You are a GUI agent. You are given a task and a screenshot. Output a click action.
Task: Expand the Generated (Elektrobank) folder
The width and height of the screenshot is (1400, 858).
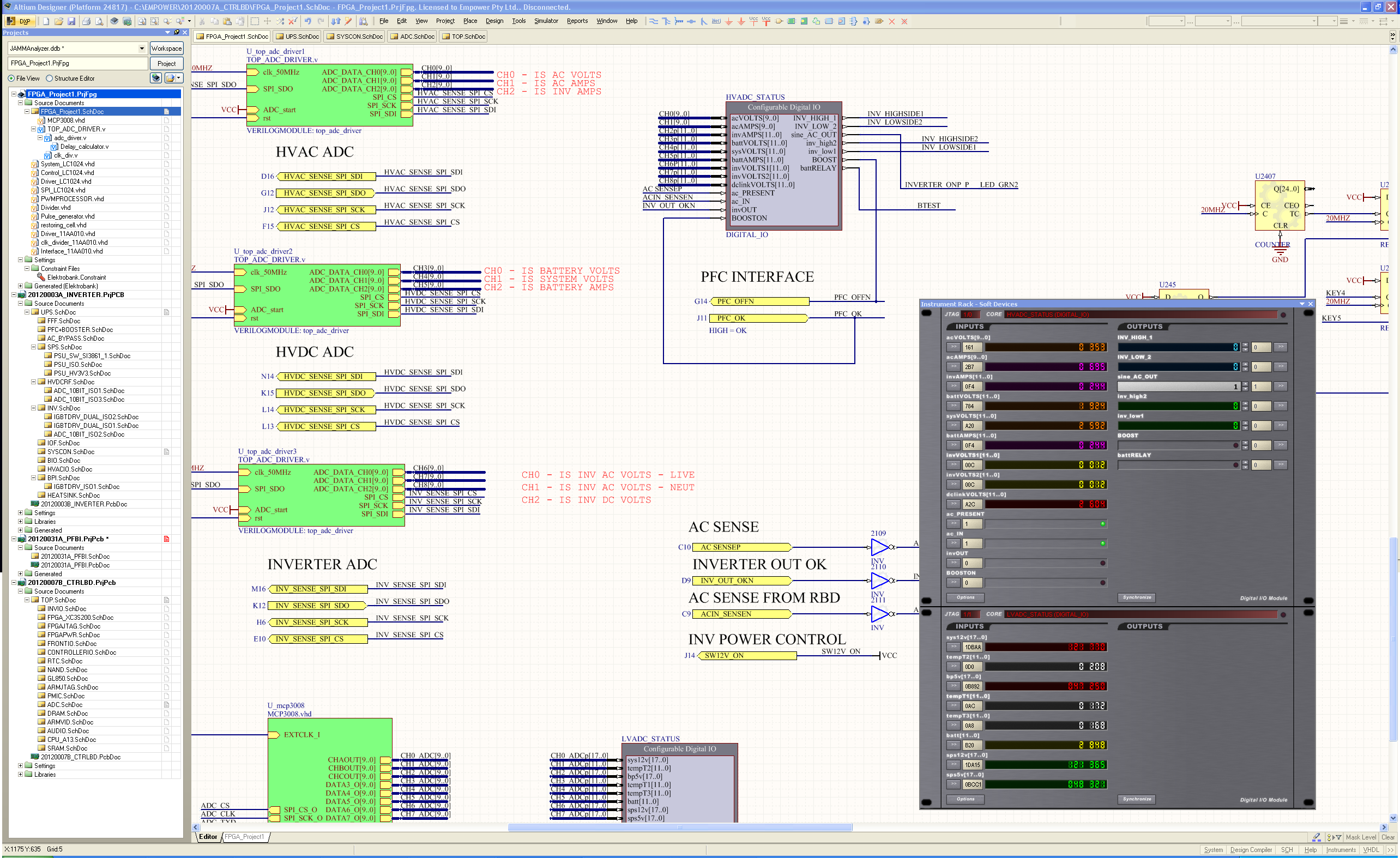pyautogui.click(x=21, y=286)
